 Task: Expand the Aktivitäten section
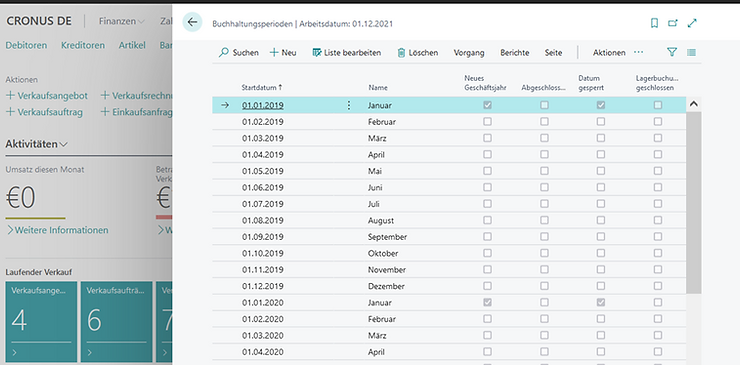36,144
